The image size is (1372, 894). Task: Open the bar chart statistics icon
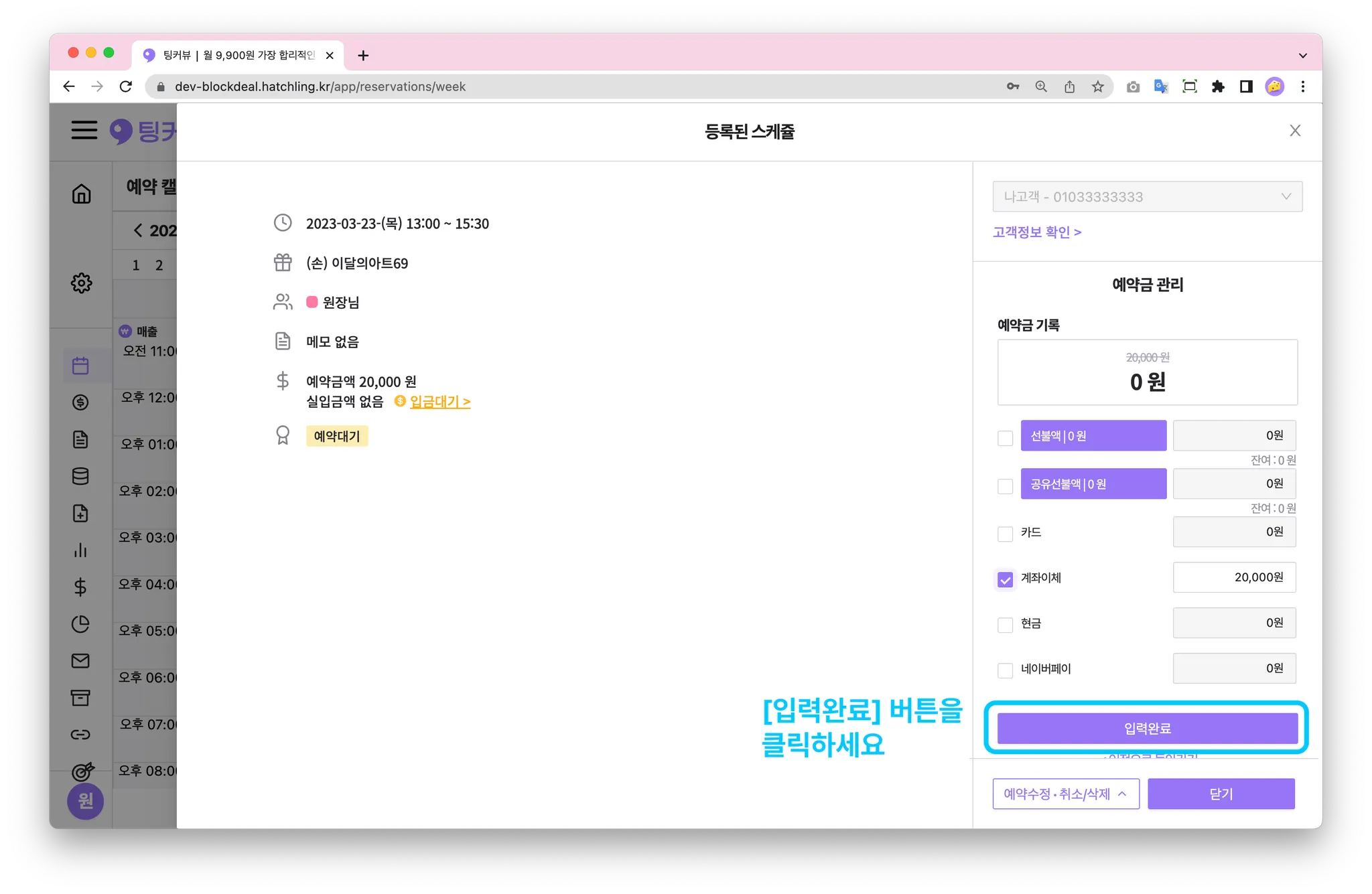pyautogui.click(x=80, y=550)
